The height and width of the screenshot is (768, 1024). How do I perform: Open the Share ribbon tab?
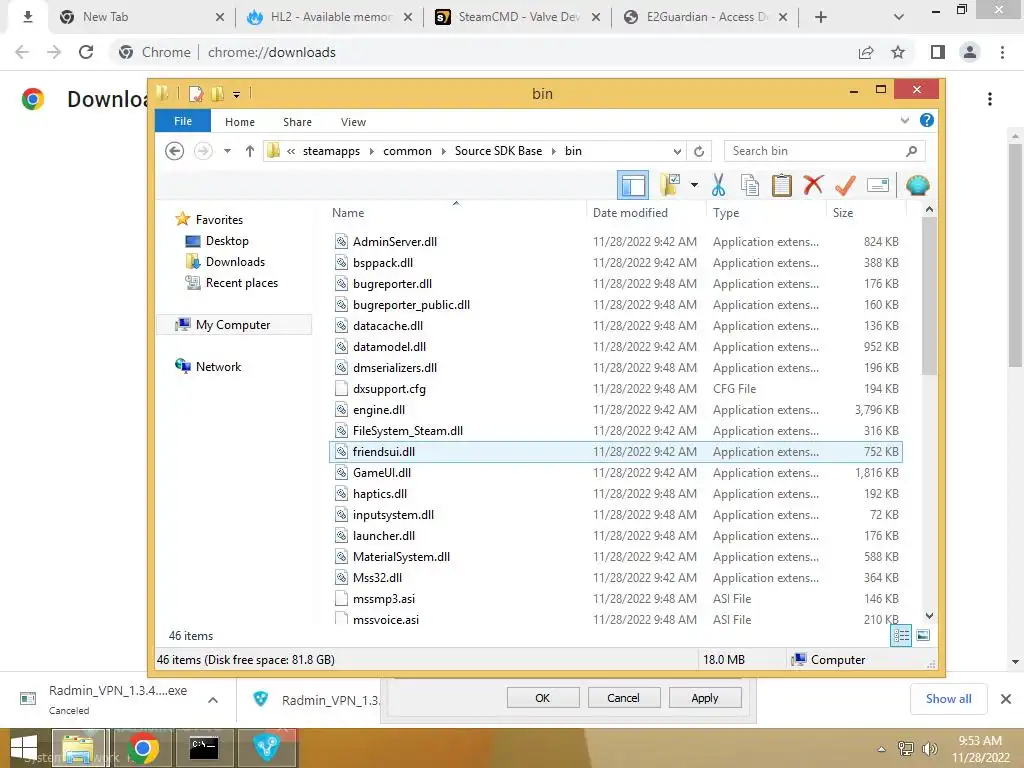297,122
